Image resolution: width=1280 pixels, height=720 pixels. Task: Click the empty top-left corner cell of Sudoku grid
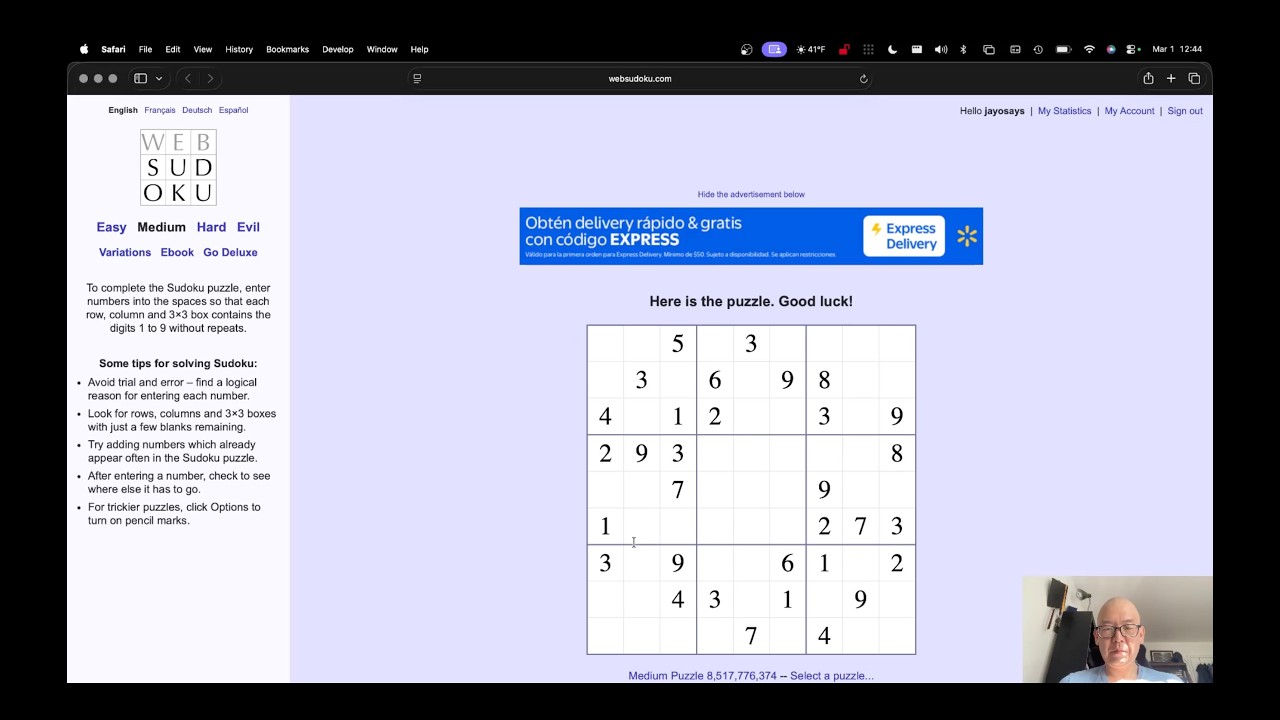point(605,344)
